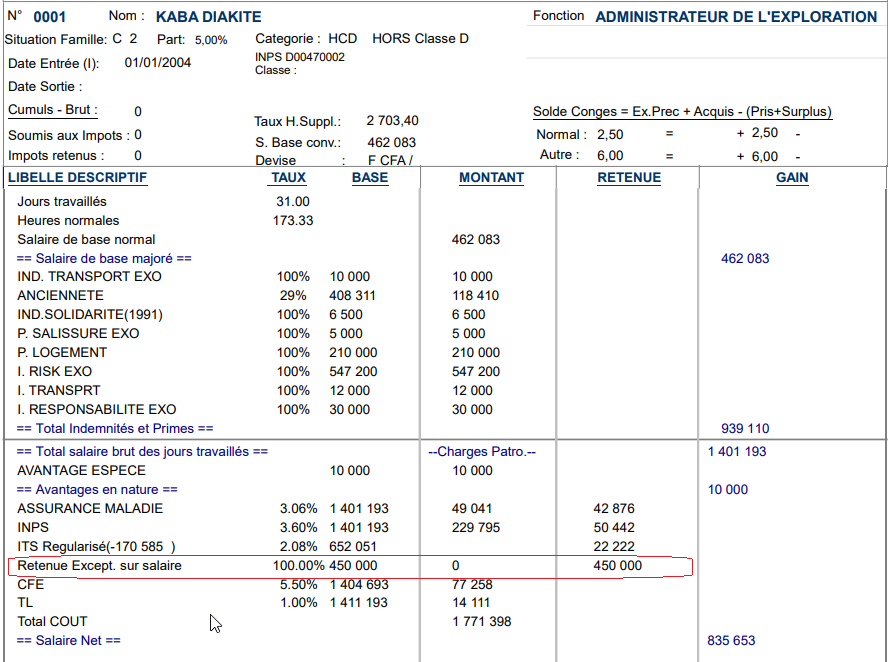Image resolution: width=888 pixels, height=662 pixels.
Task: Select the Fonction value ADMINISTRATEUR DE L'EXPLORATION
Action: click(x=736, y=17)
